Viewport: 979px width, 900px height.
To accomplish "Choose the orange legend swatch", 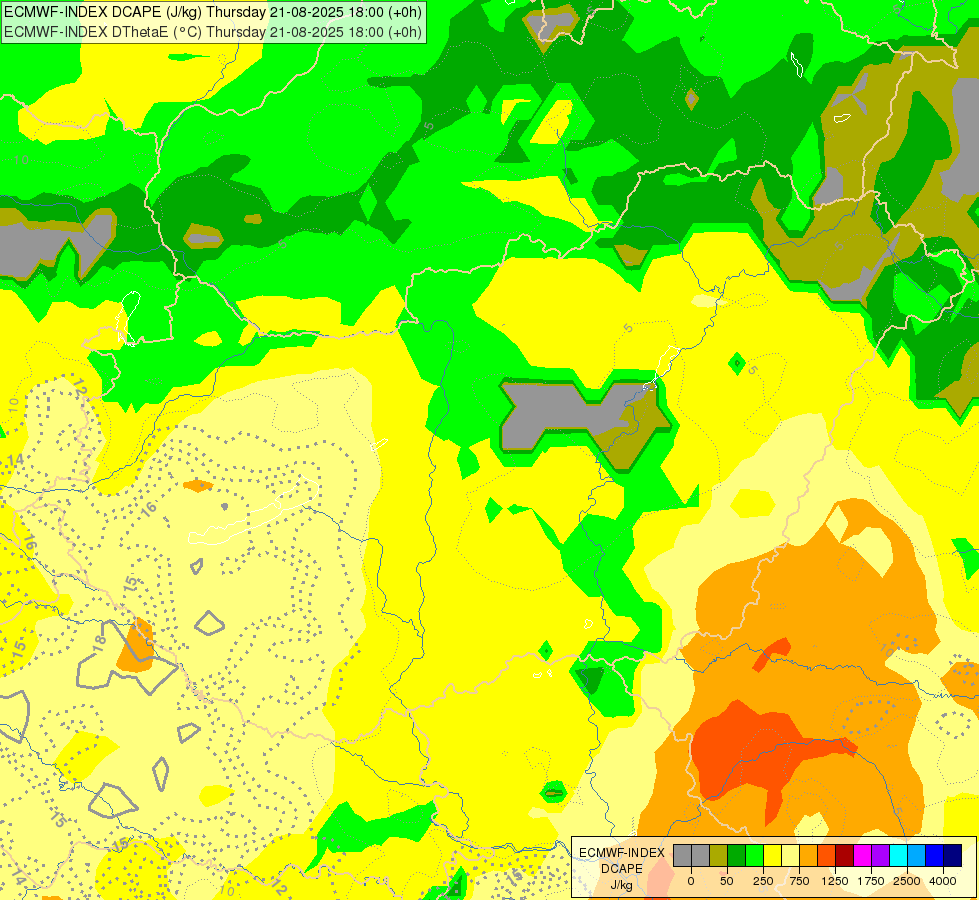I will (x=809, y=855).
